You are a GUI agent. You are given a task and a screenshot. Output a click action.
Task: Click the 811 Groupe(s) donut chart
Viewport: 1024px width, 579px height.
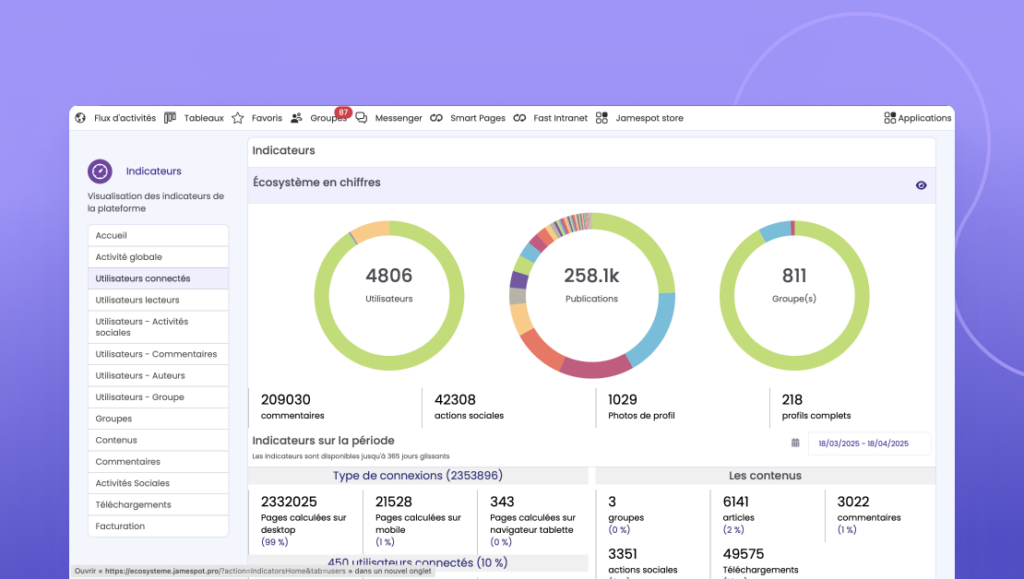point(794,296)
